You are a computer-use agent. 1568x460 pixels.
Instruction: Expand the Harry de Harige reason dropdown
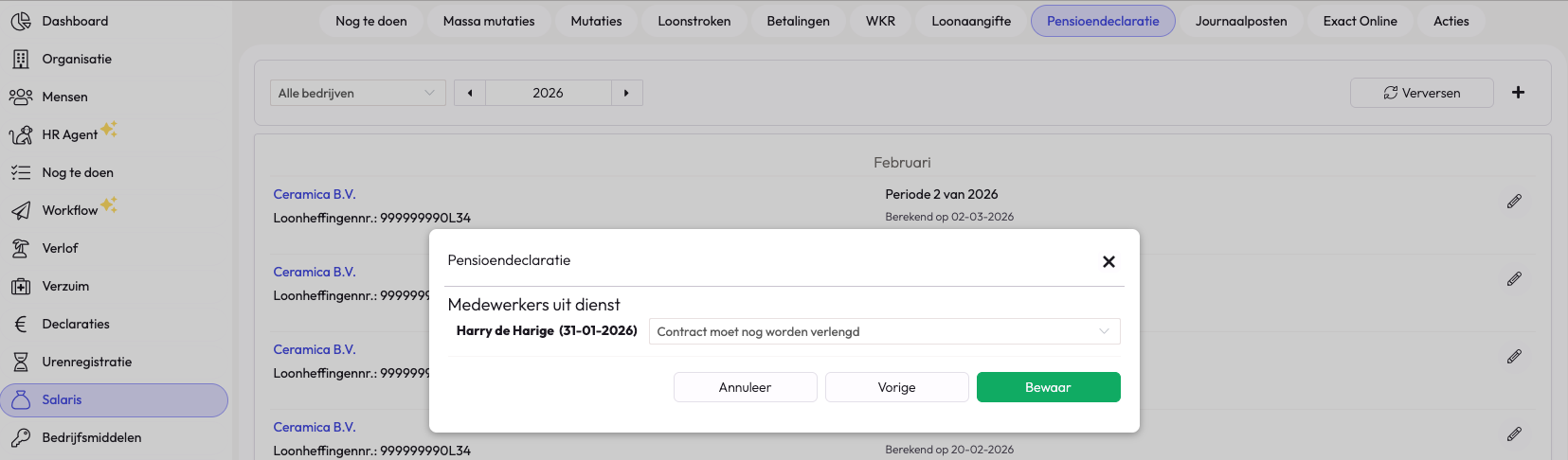(x=884, y=331)
